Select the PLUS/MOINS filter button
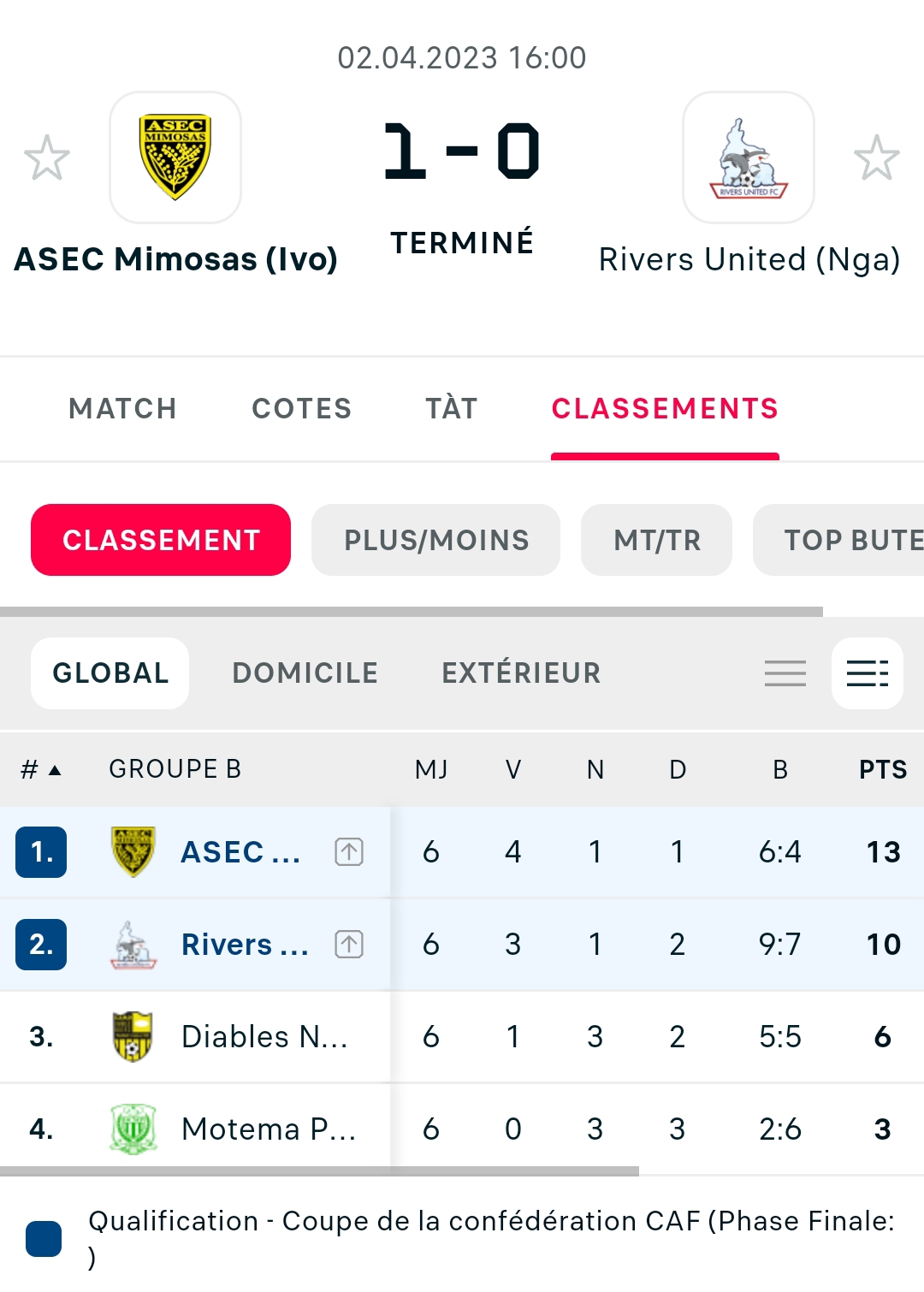Screen dimensions: 924x1292 436,540
